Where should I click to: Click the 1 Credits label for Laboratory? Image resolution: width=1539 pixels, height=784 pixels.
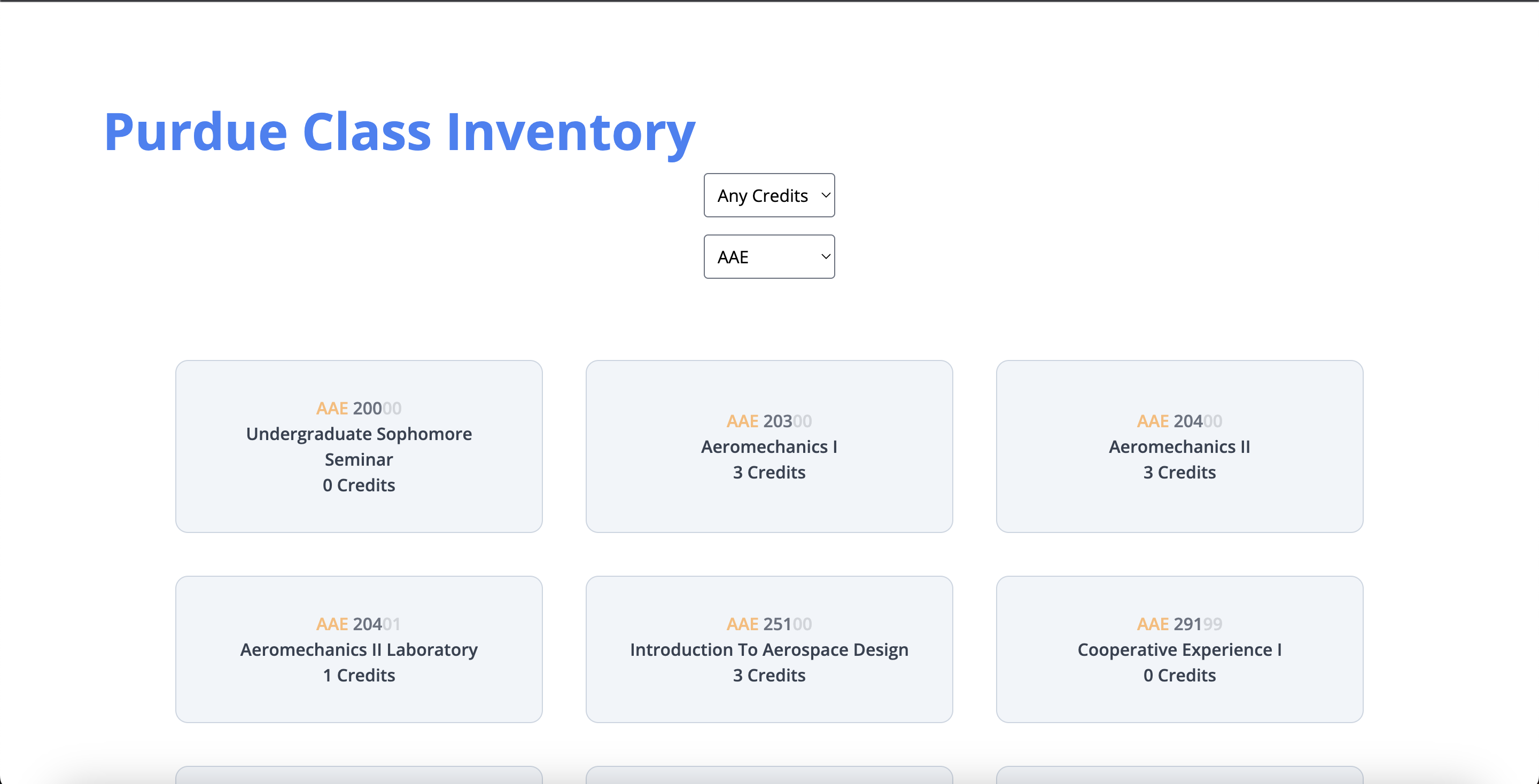(x=359, y=676)
